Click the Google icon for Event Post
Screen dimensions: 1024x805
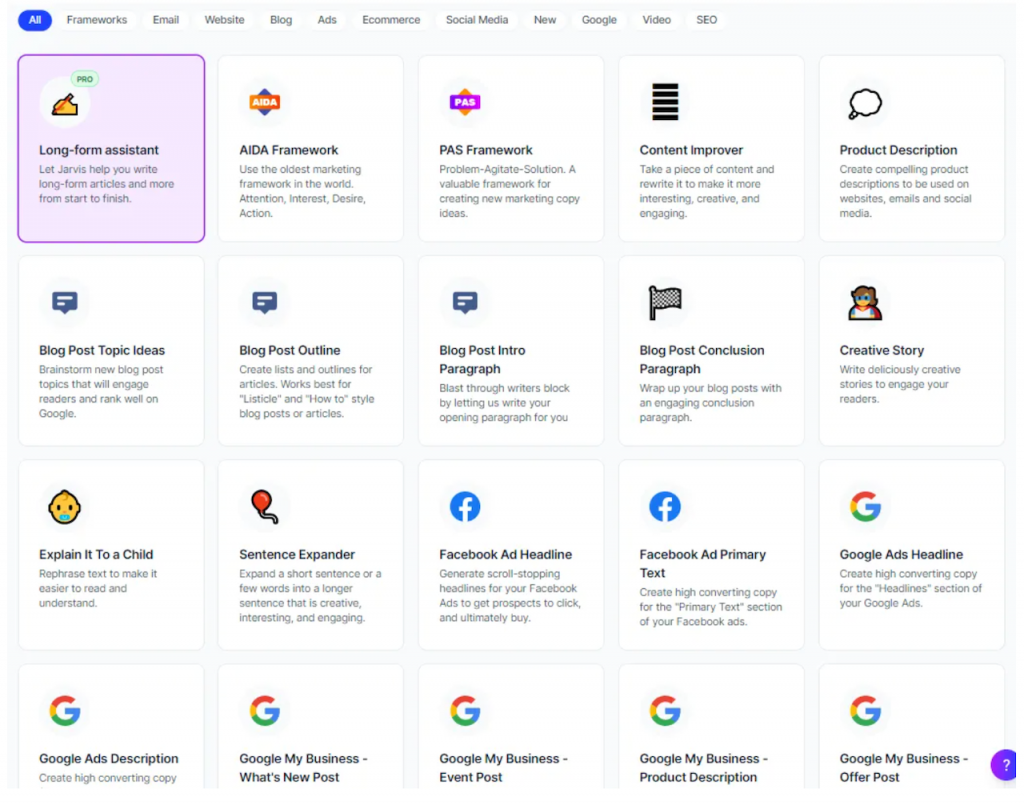pyautogui.click(x=465, y=711)
